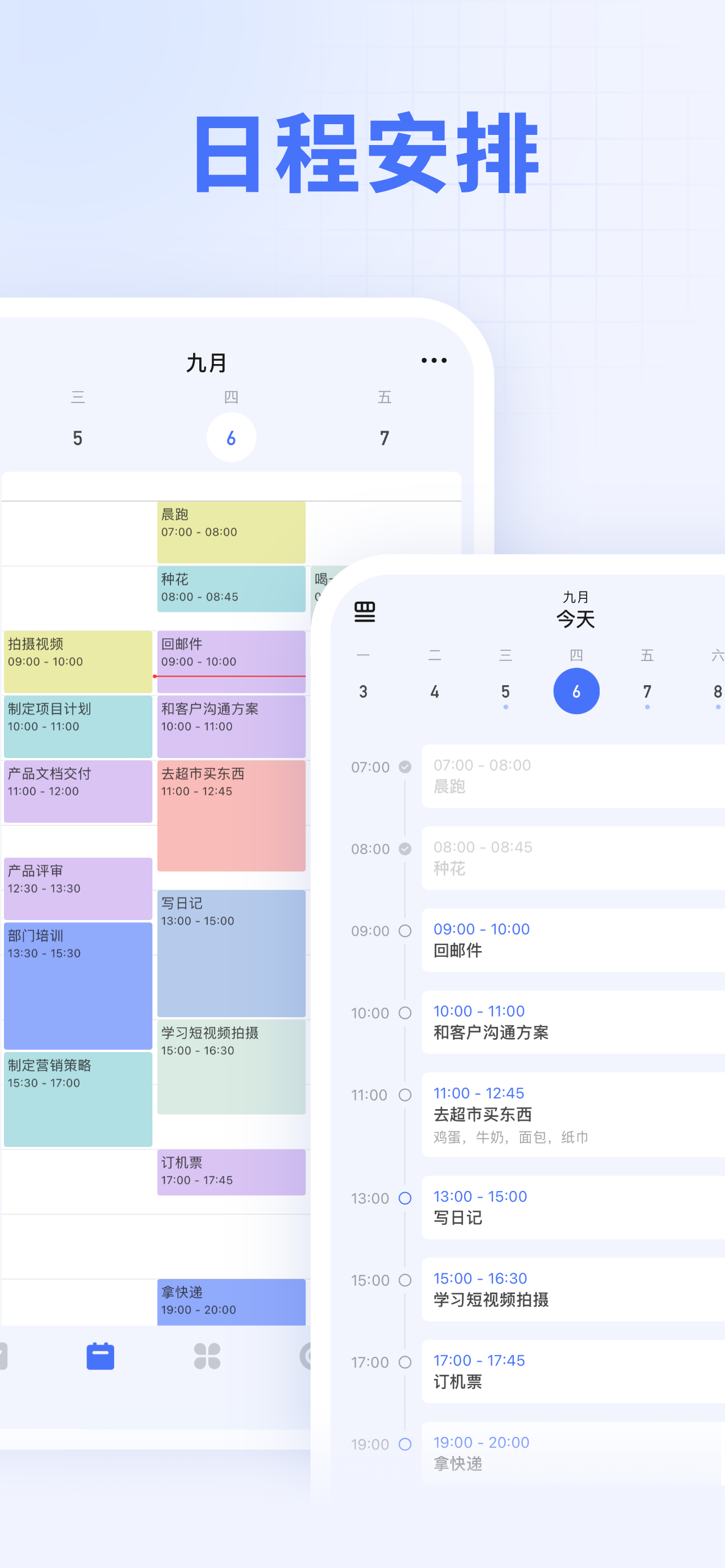
Task: Open the 19:00 - 20:00 拿快递 card
Action: tap(574, 1453)
